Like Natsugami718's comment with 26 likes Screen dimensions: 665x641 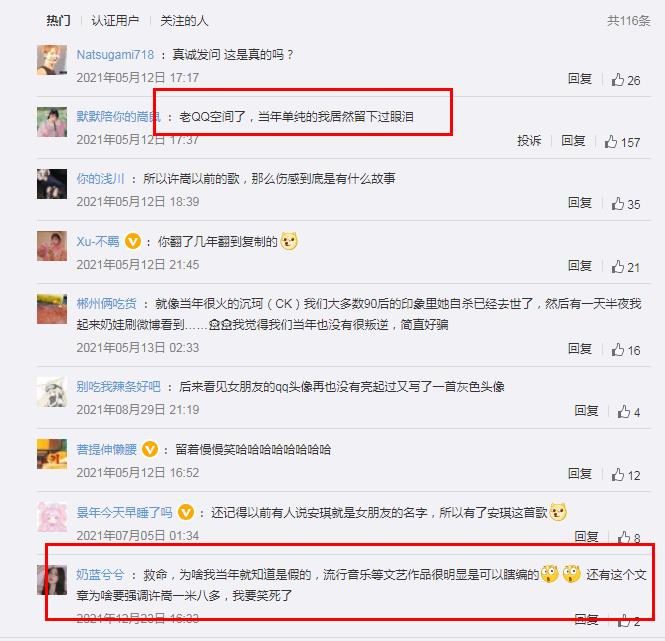(618, 80)
